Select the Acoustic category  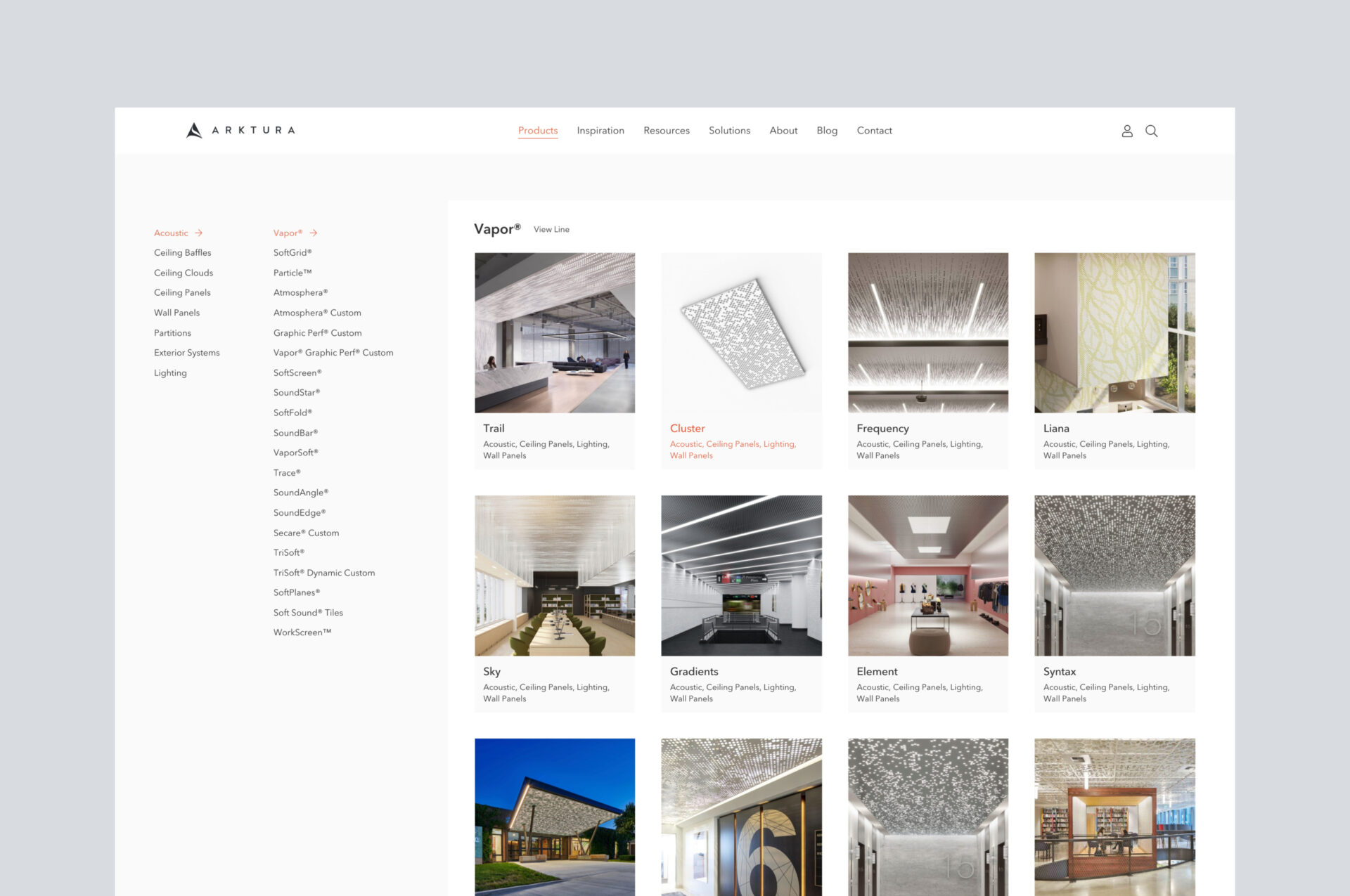click(x=171, y=233)
